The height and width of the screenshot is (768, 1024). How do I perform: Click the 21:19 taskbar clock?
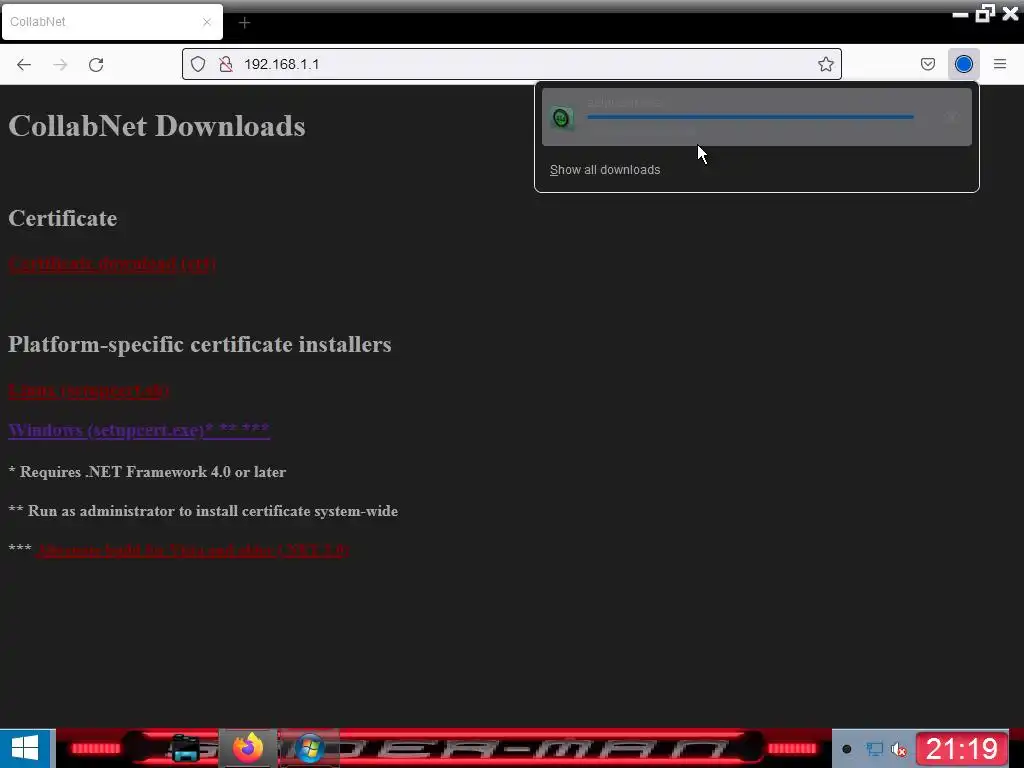(x=962, y=748)
